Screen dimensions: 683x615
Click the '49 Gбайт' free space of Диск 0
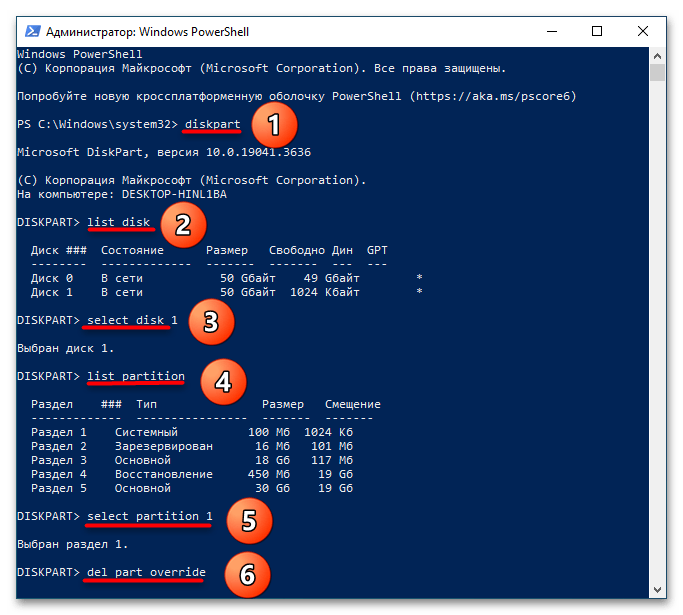332,278
